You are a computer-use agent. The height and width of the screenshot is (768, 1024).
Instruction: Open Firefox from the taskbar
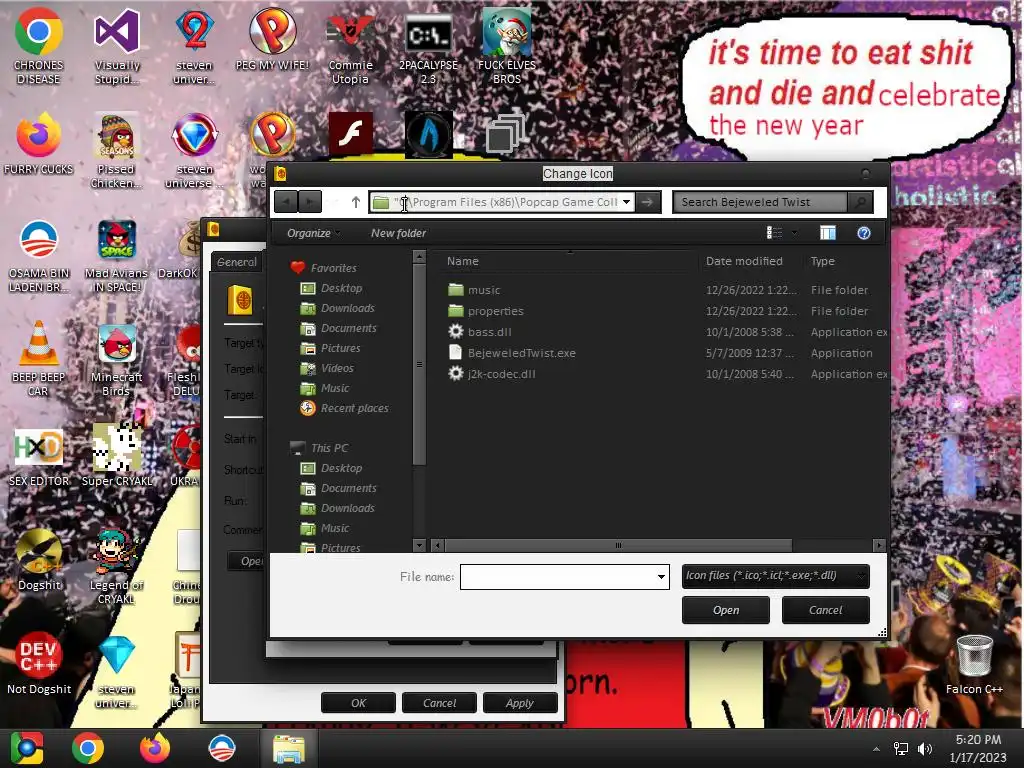coord(155,748)
